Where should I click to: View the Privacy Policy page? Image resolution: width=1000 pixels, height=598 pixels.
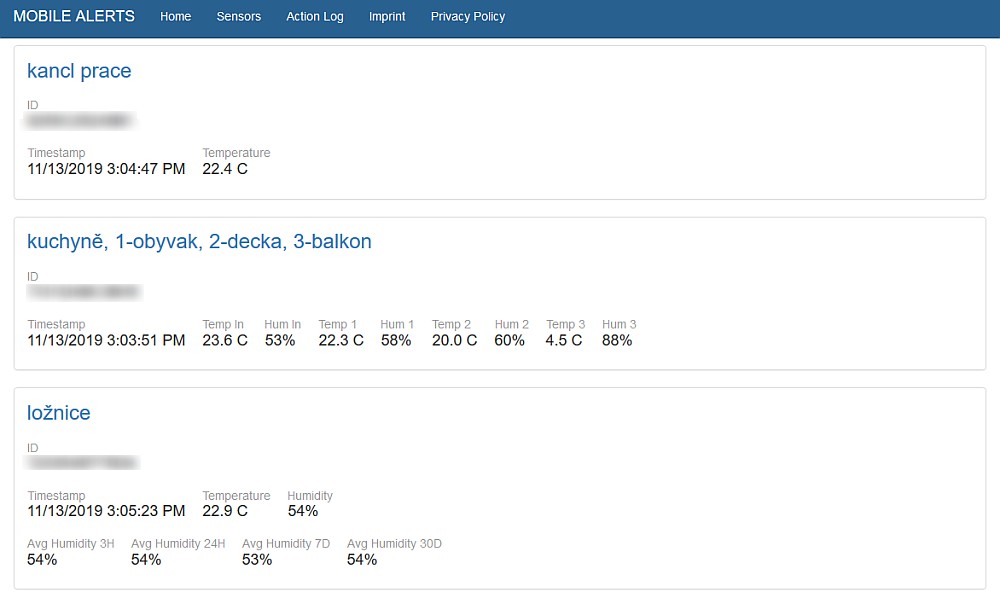pyautogui.click(x=467, y=16)
